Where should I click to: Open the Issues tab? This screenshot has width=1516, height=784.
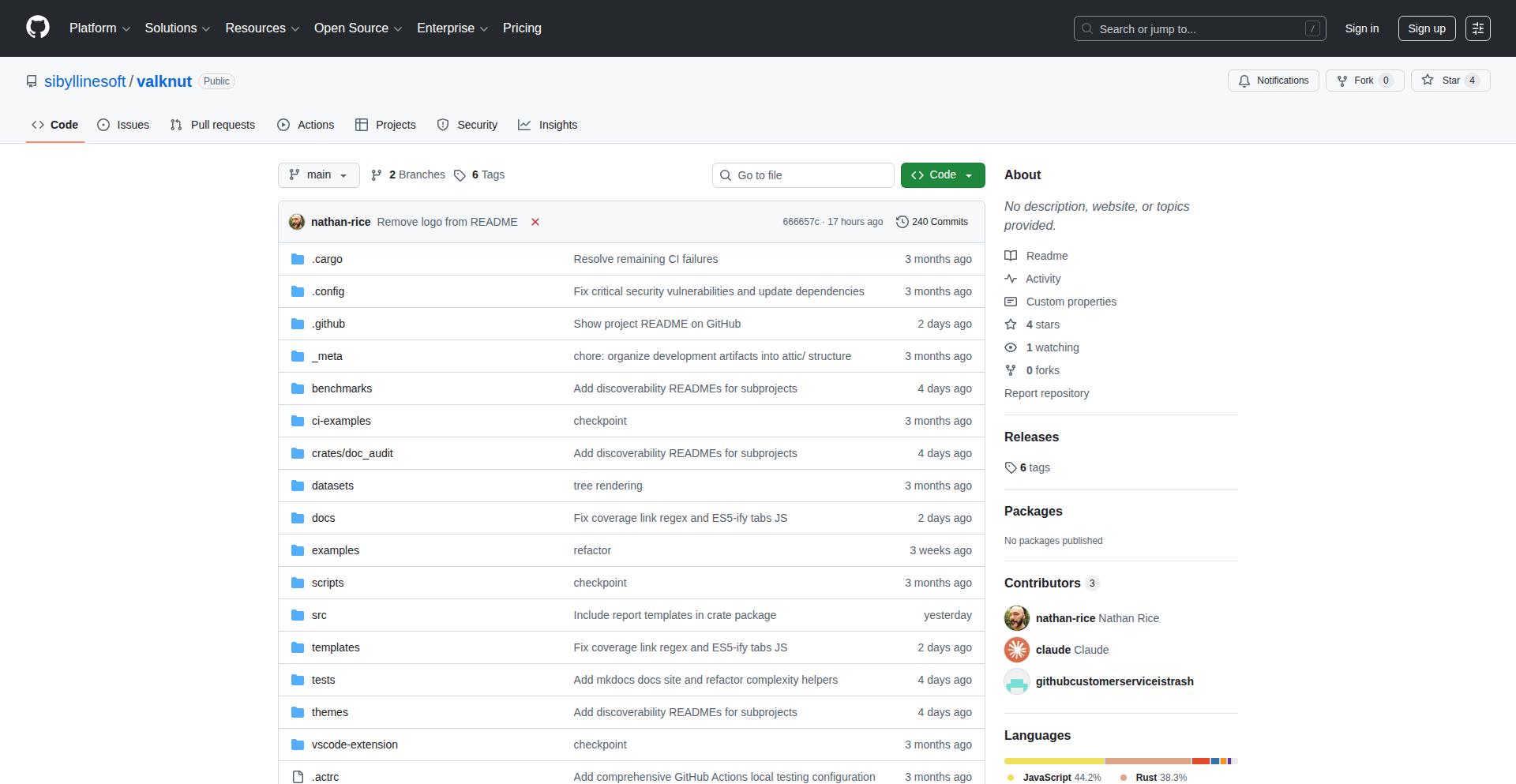point(123,125)
